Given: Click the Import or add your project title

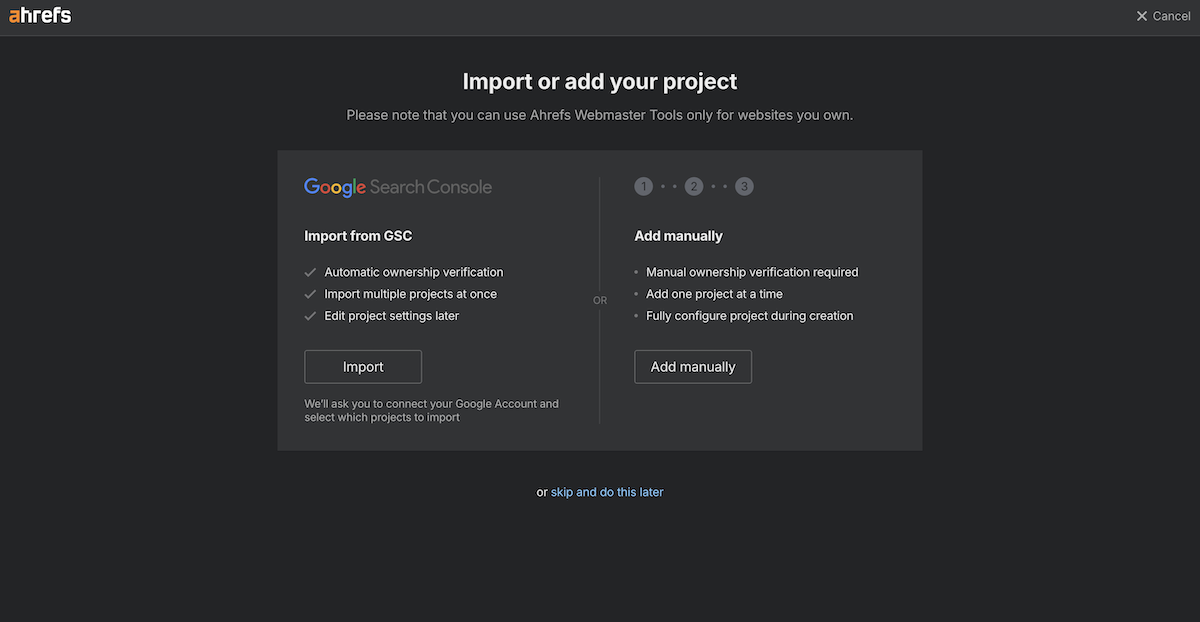Looking at the screenshot, I should click(600, 81).
